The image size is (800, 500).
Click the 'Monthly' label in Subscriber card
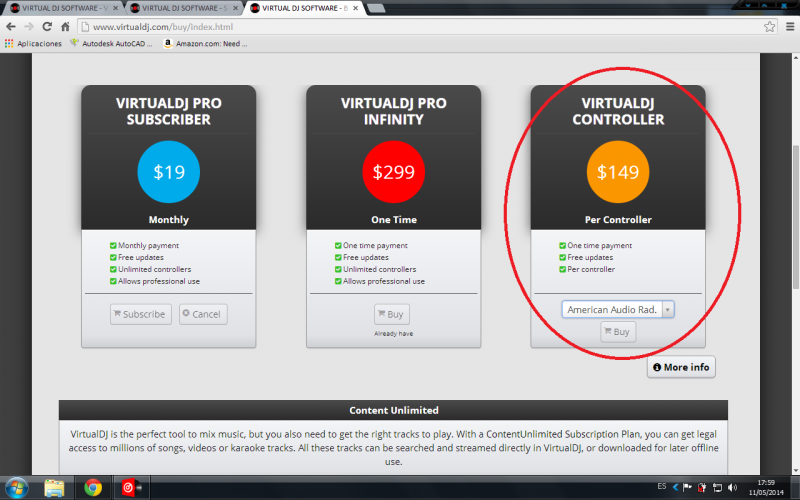point(168,220)
